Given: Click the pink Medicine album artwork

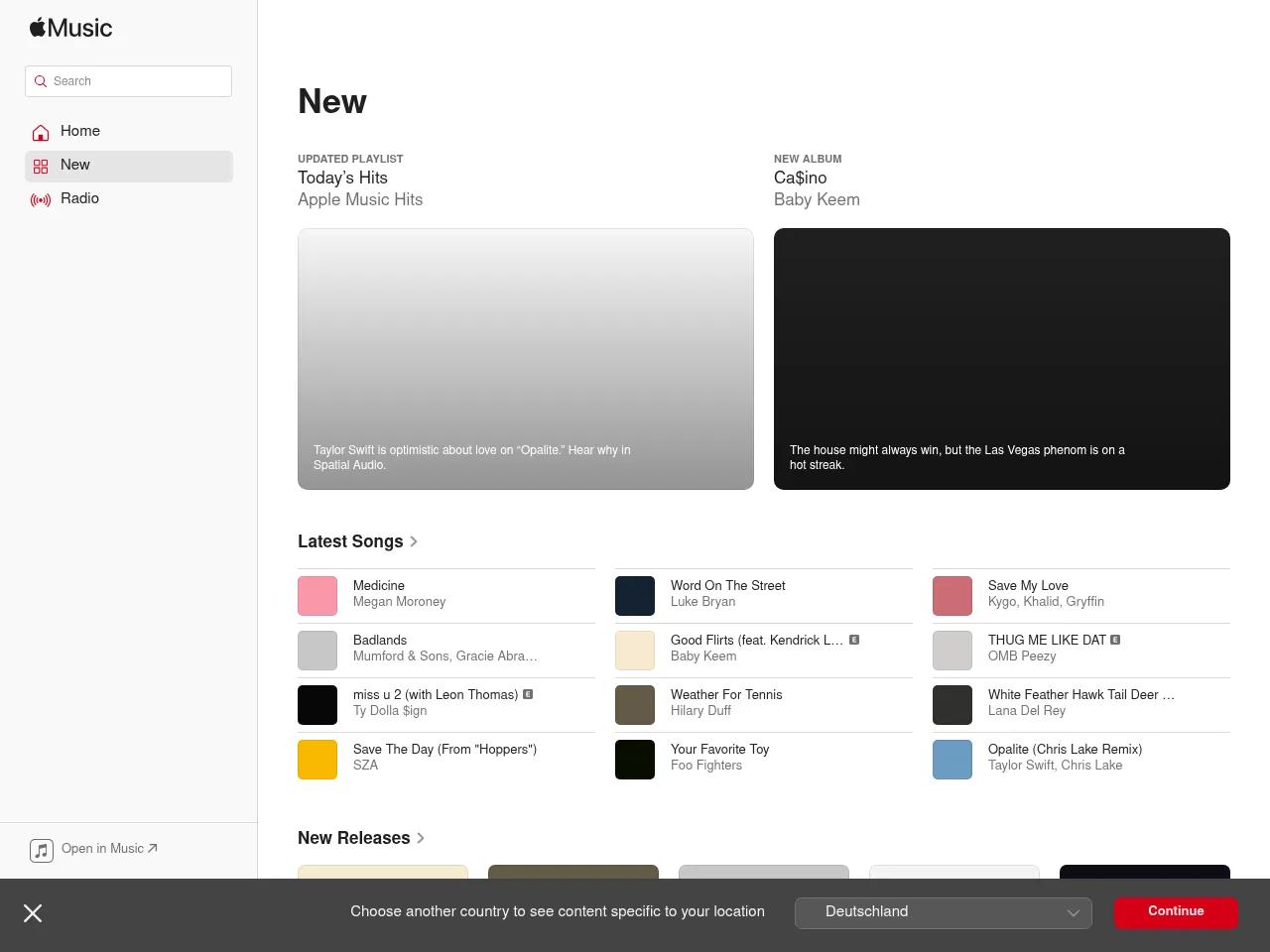Looking at the screenshot, I should click(x=317, y=595).
